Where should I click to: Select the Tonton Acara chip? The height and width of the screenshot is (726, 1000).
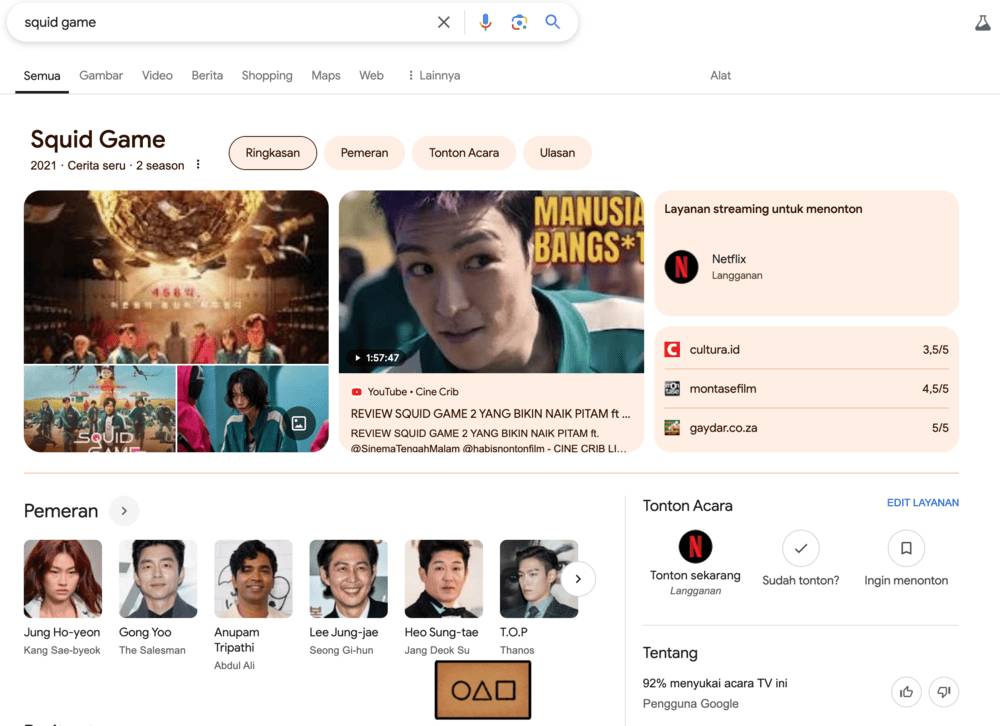464,153
